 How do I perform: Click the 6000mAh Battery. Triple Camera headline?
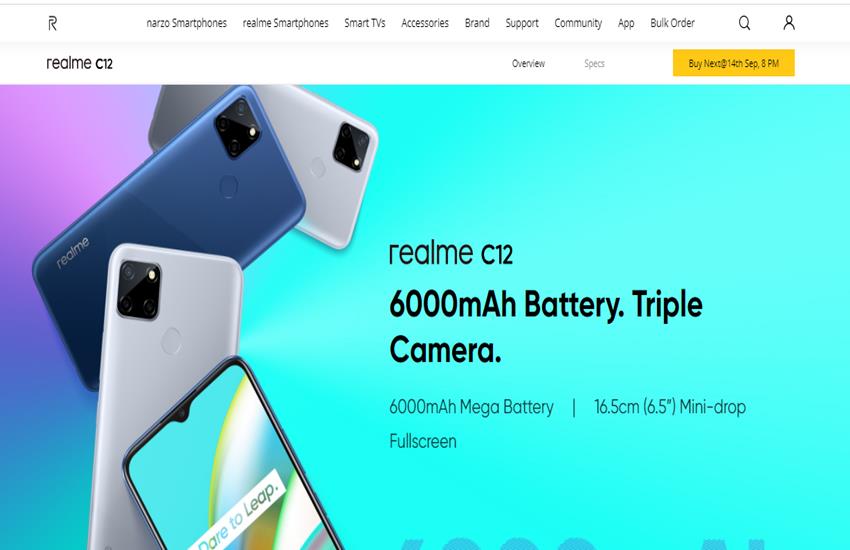(546, 327)
